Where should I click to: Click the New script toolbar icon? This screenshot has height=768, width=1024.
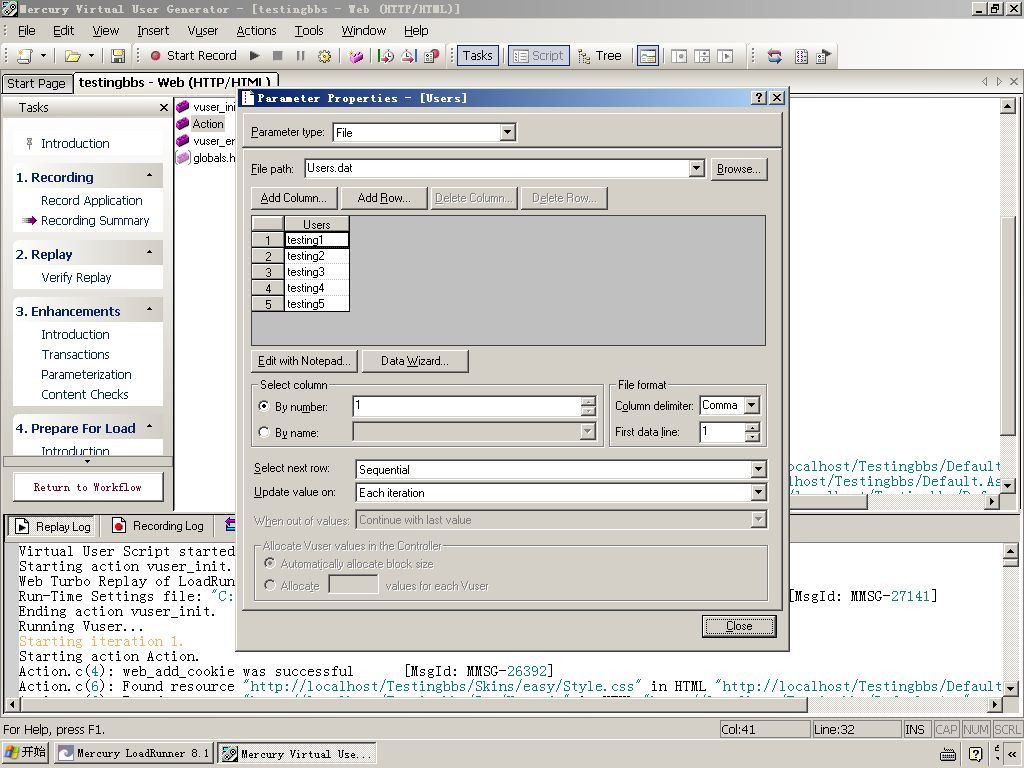coord(25,56)
